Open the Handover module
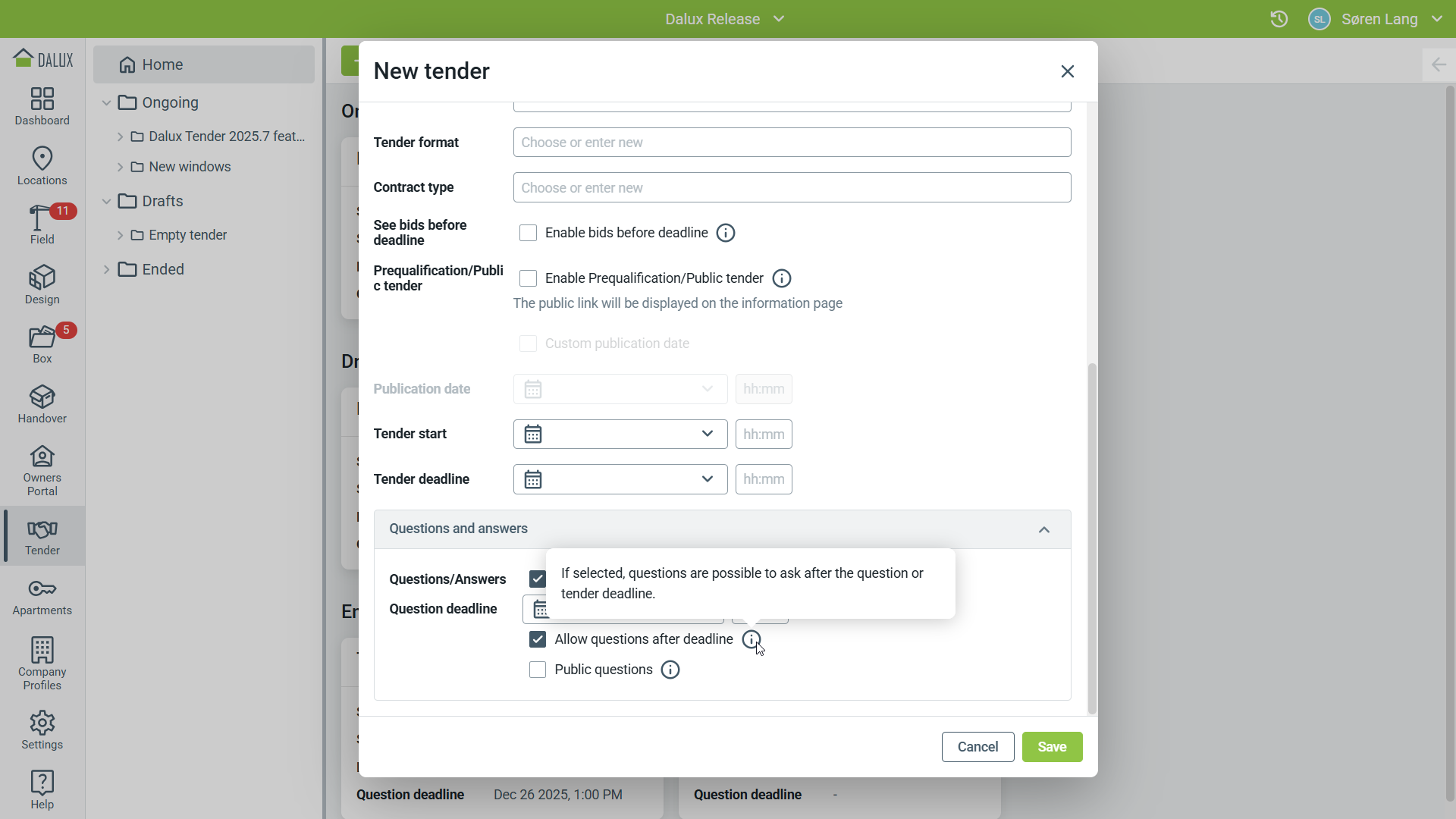Screen dimensions: 1456x819 42,404
